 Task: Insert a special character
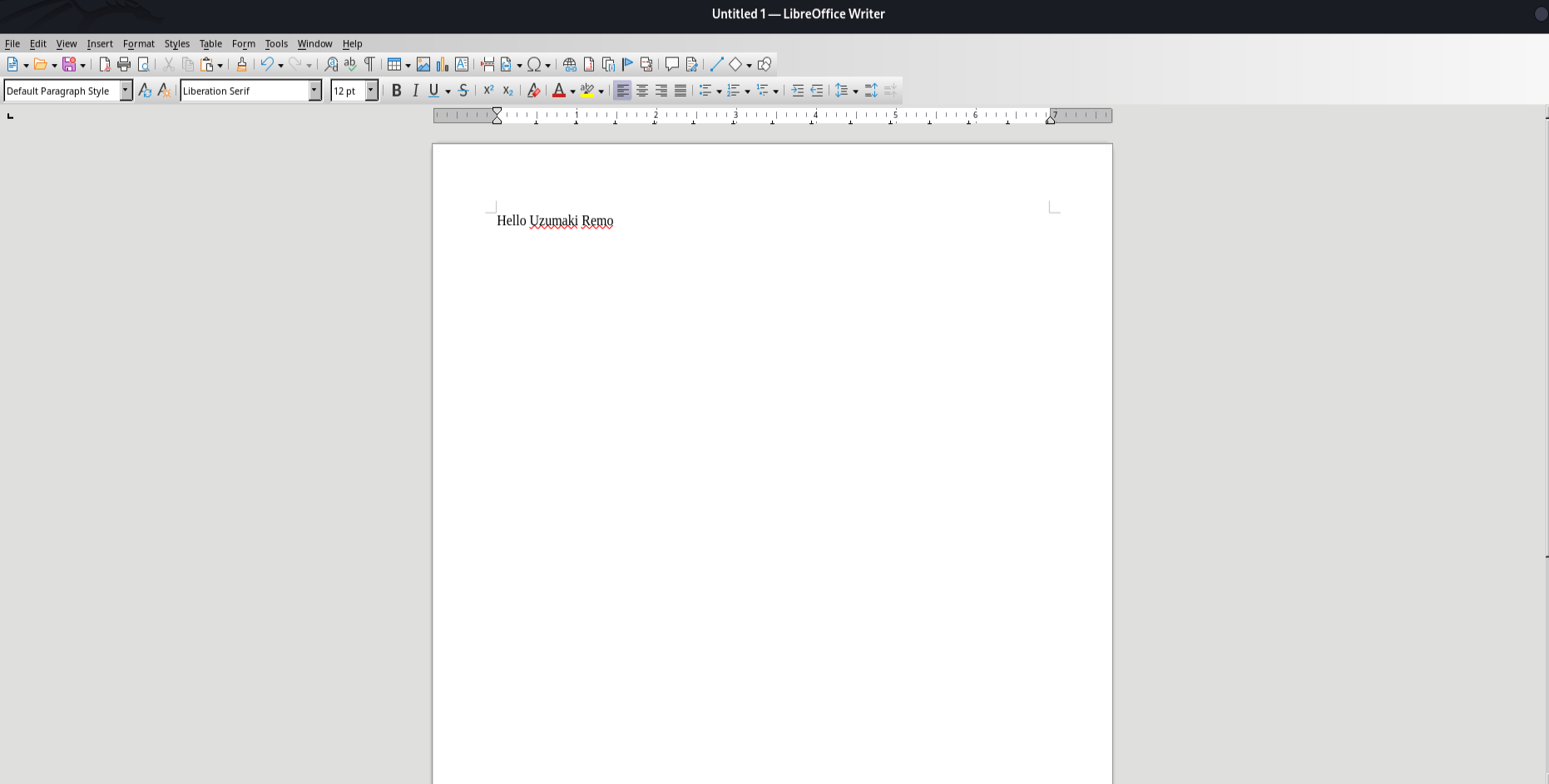[534, 64]
